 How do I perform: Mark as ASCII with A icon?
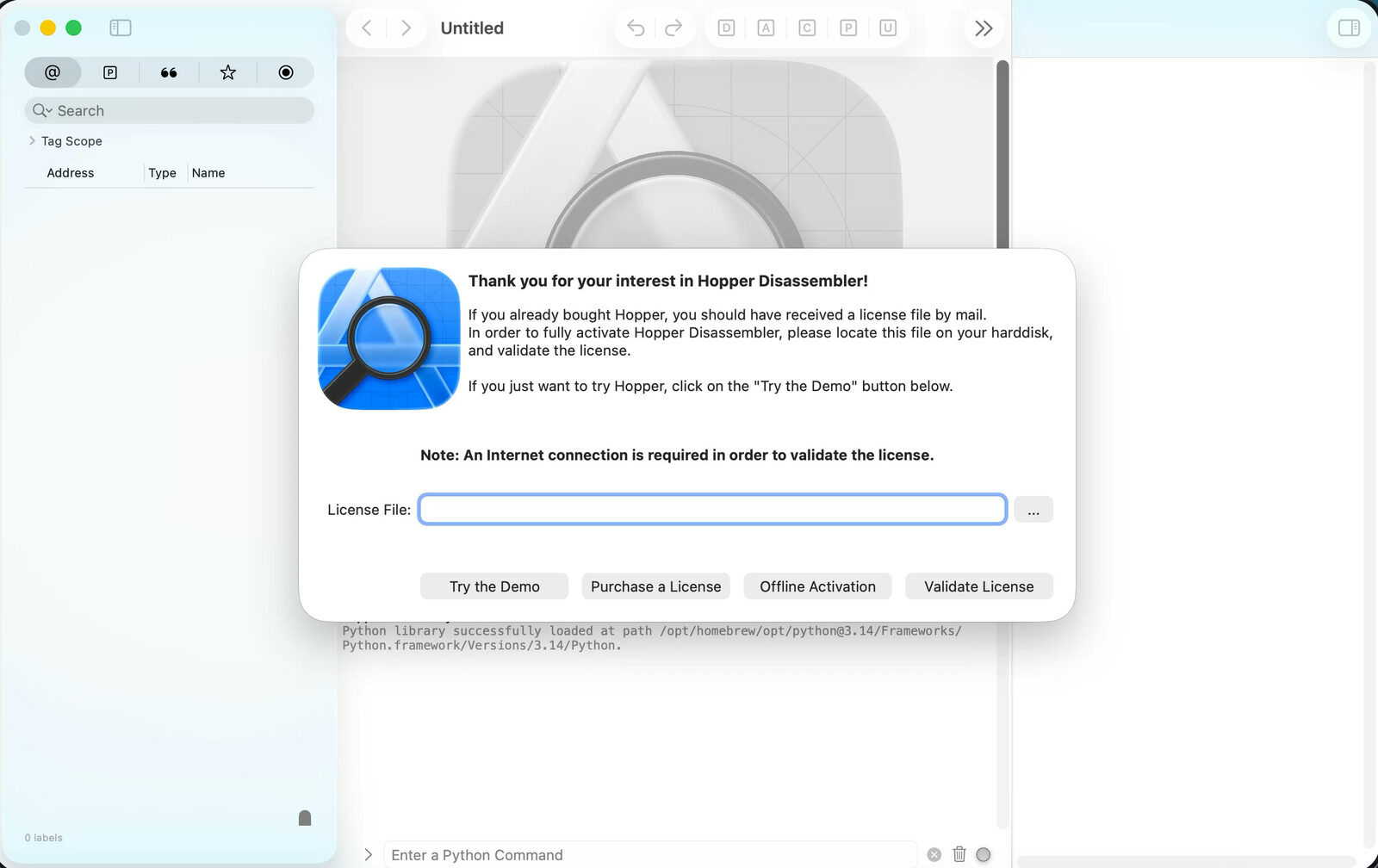(766, 28)
